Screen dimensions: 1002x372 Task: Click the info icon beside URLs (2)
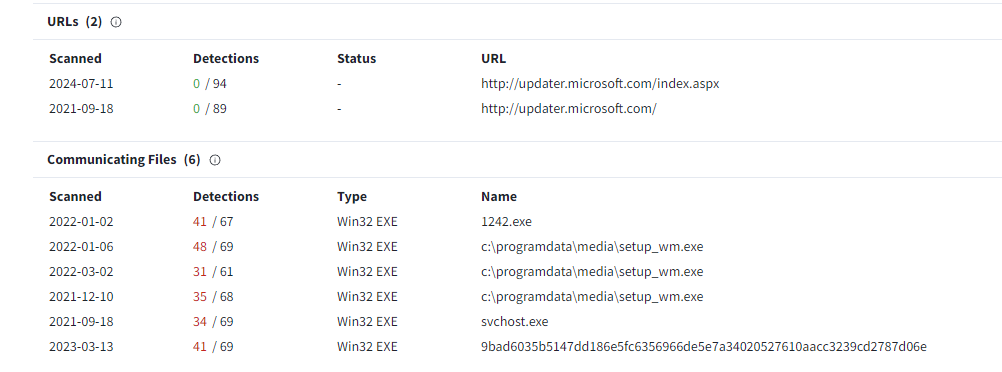(116, 22)
